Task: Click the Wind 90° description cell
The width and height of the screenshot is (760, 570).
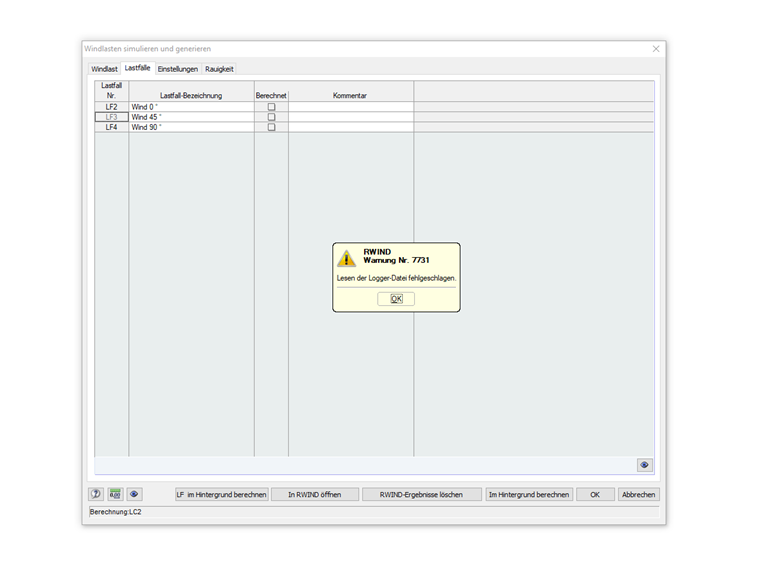Action: (191, 127)
